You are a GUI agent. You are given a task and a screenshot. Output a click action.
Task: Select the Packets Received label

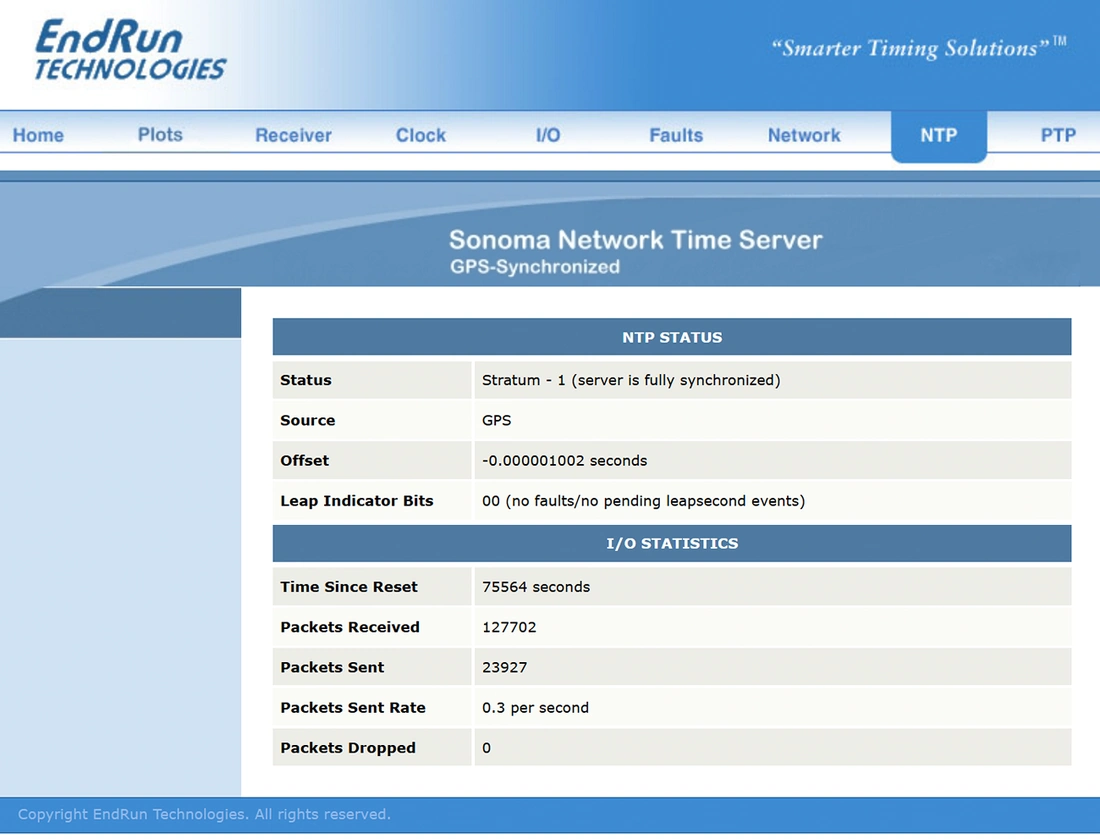349,627
